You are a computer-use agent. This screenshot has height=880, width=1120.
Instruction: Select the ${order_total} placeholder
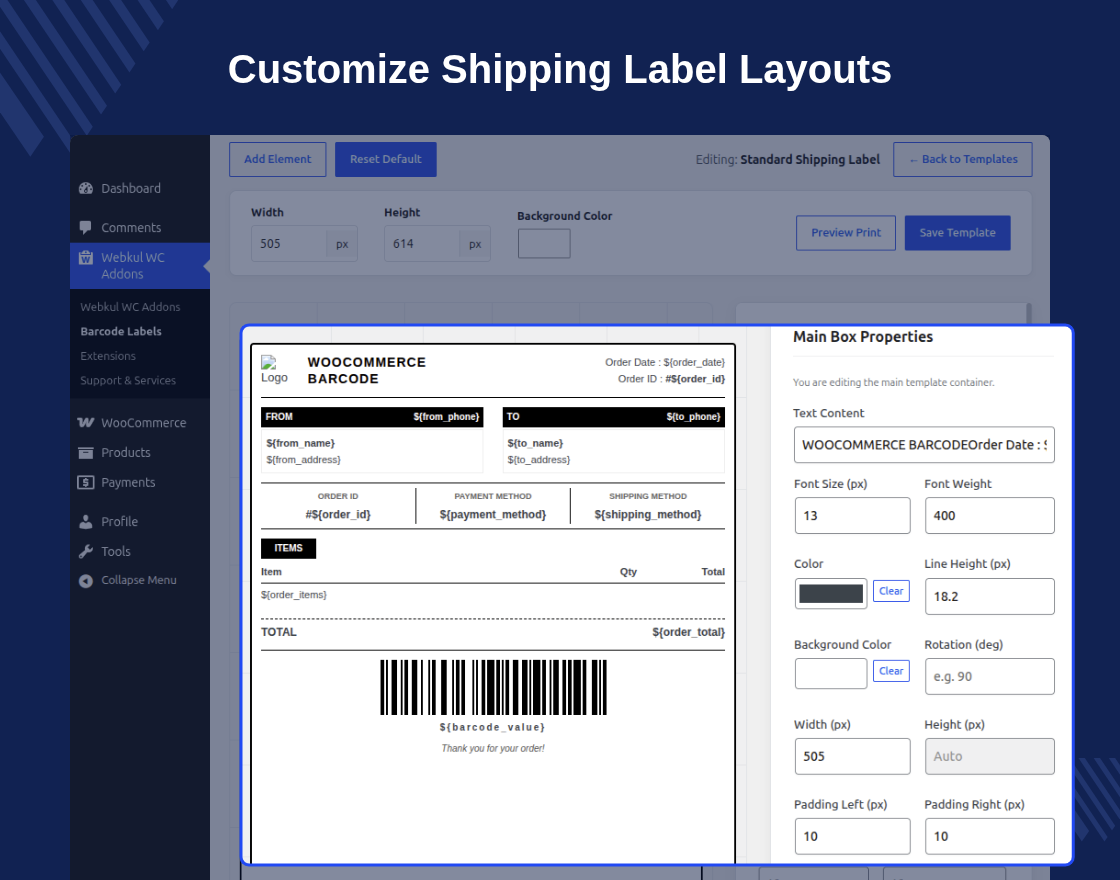(689, 632)
